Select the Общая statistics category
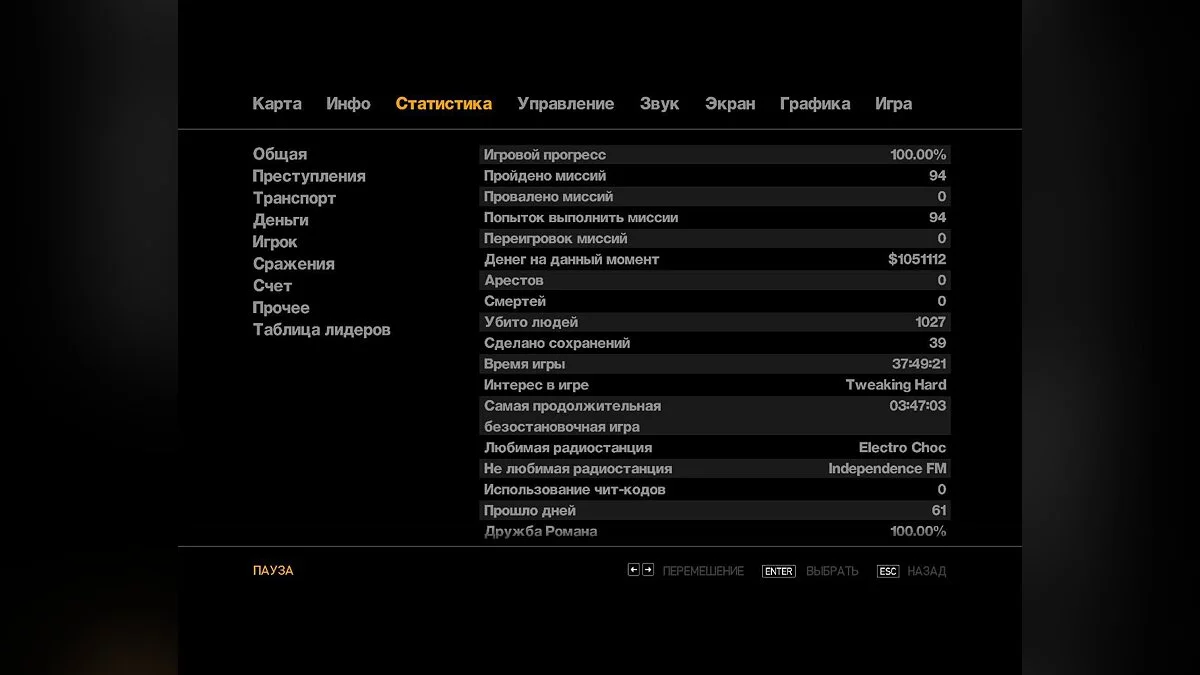Viewport: 1200px width, 675px height. point(280,153)
